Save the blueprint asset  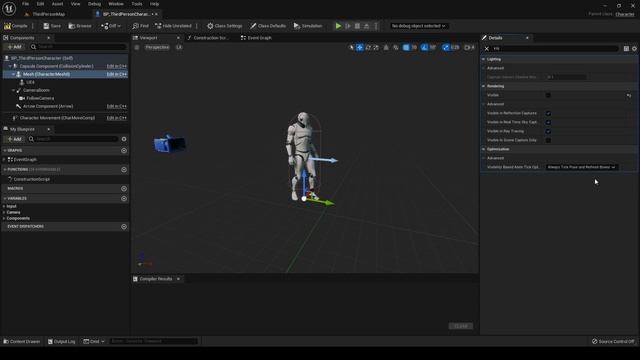[x=52, y=26]
